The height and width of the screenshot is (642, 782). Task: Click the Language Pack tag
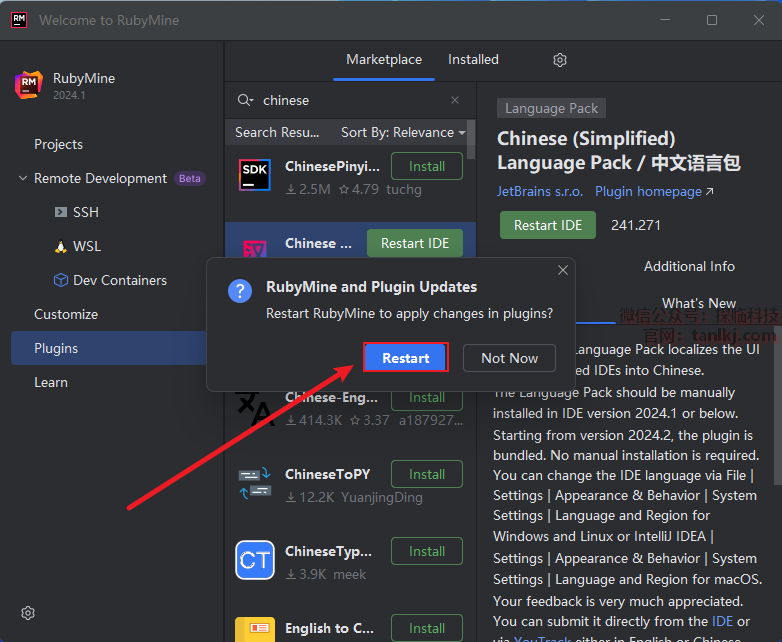[x=551, y=108]
